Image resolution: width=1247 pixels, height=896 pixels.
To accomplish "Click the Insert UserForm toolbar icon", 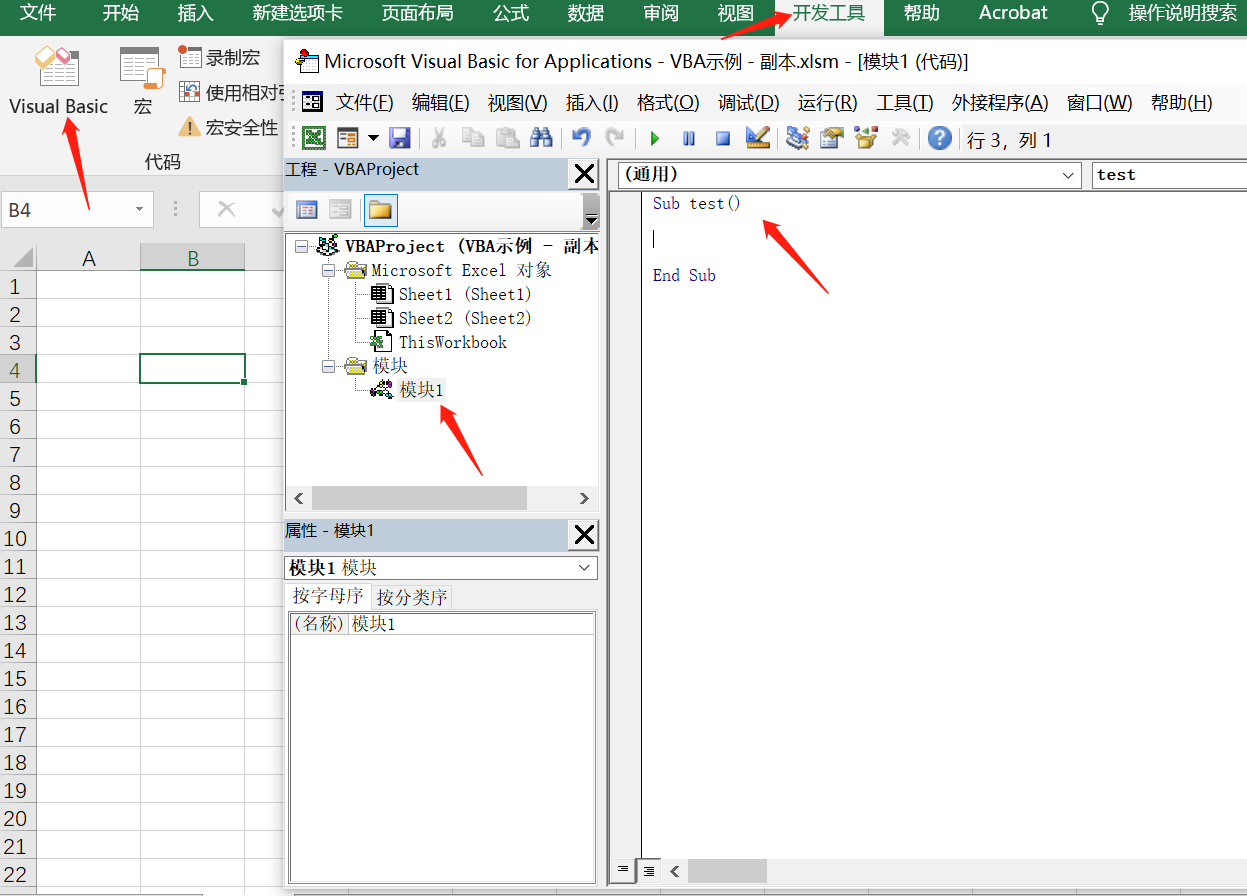I will [x=348, y=138].
